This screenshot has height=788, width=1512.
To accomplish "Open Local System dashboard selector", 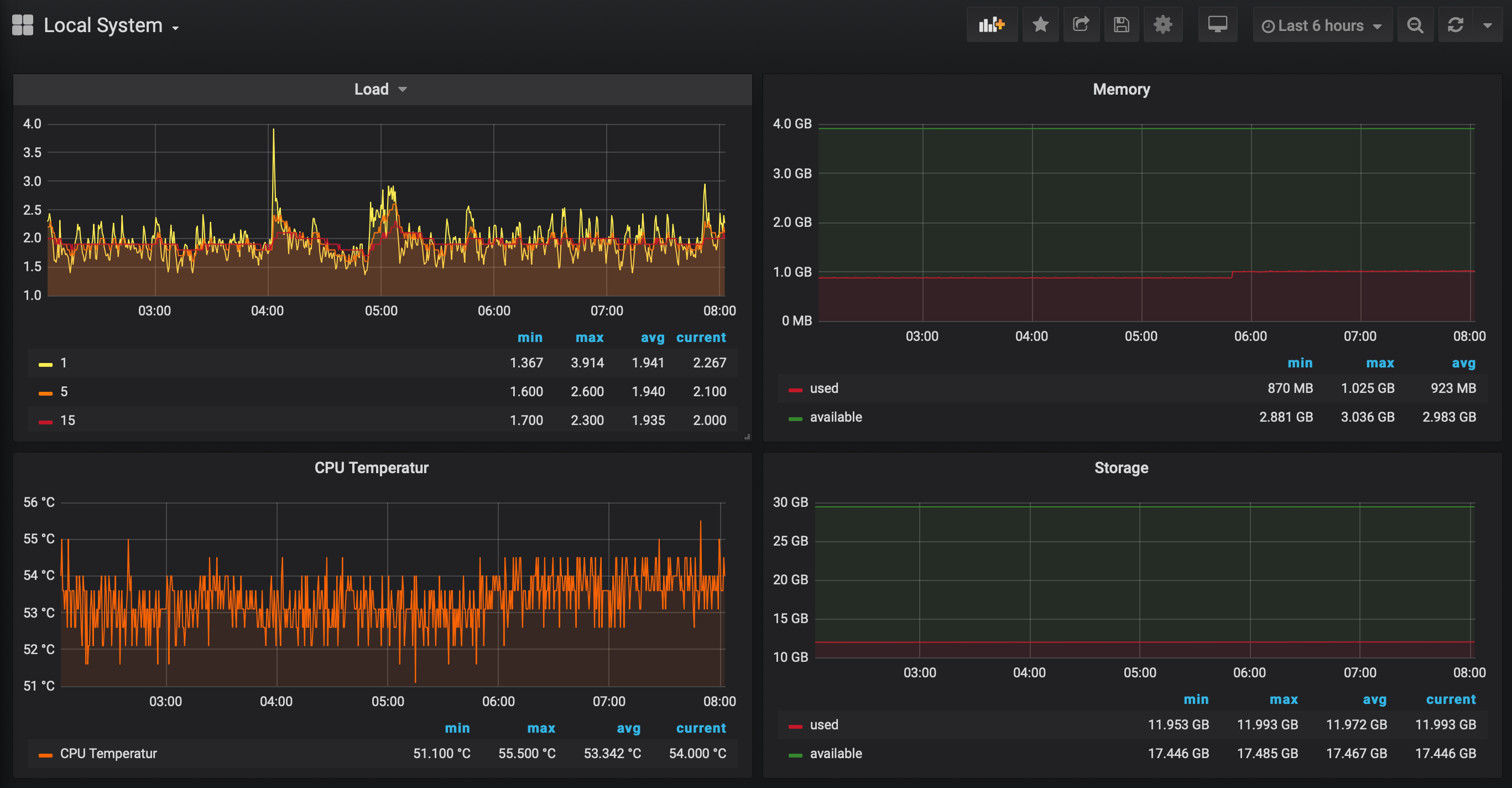I will coord(111,26).
